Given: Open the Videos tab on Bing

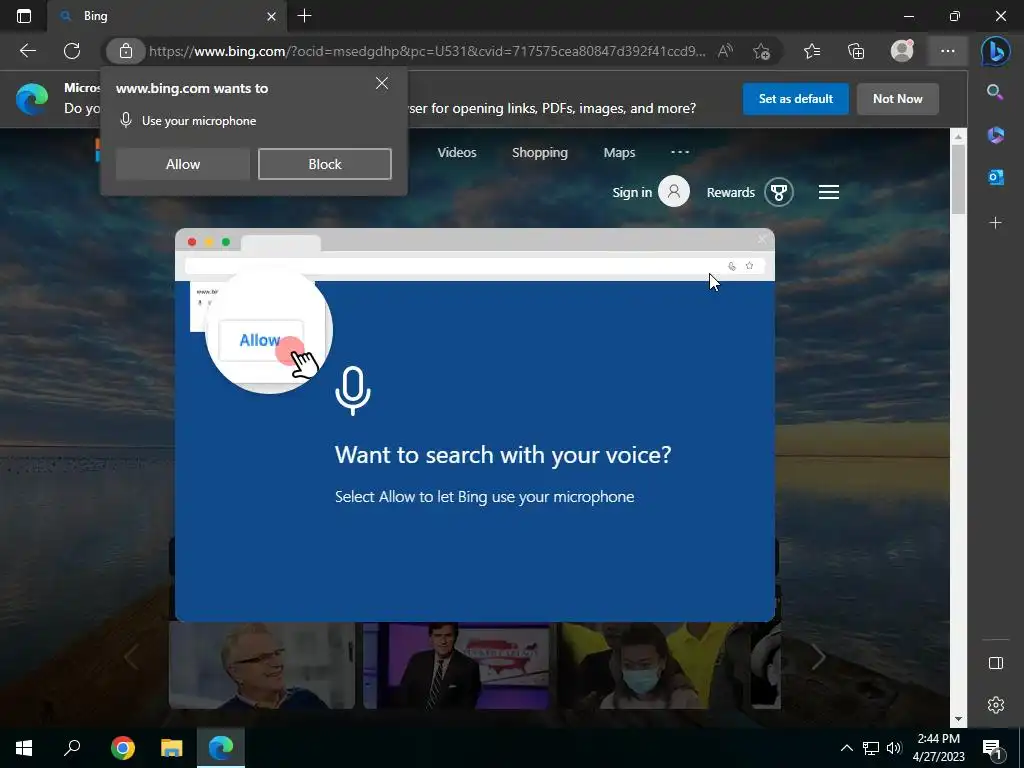Looking at the screenshot, I should point(456,152).
